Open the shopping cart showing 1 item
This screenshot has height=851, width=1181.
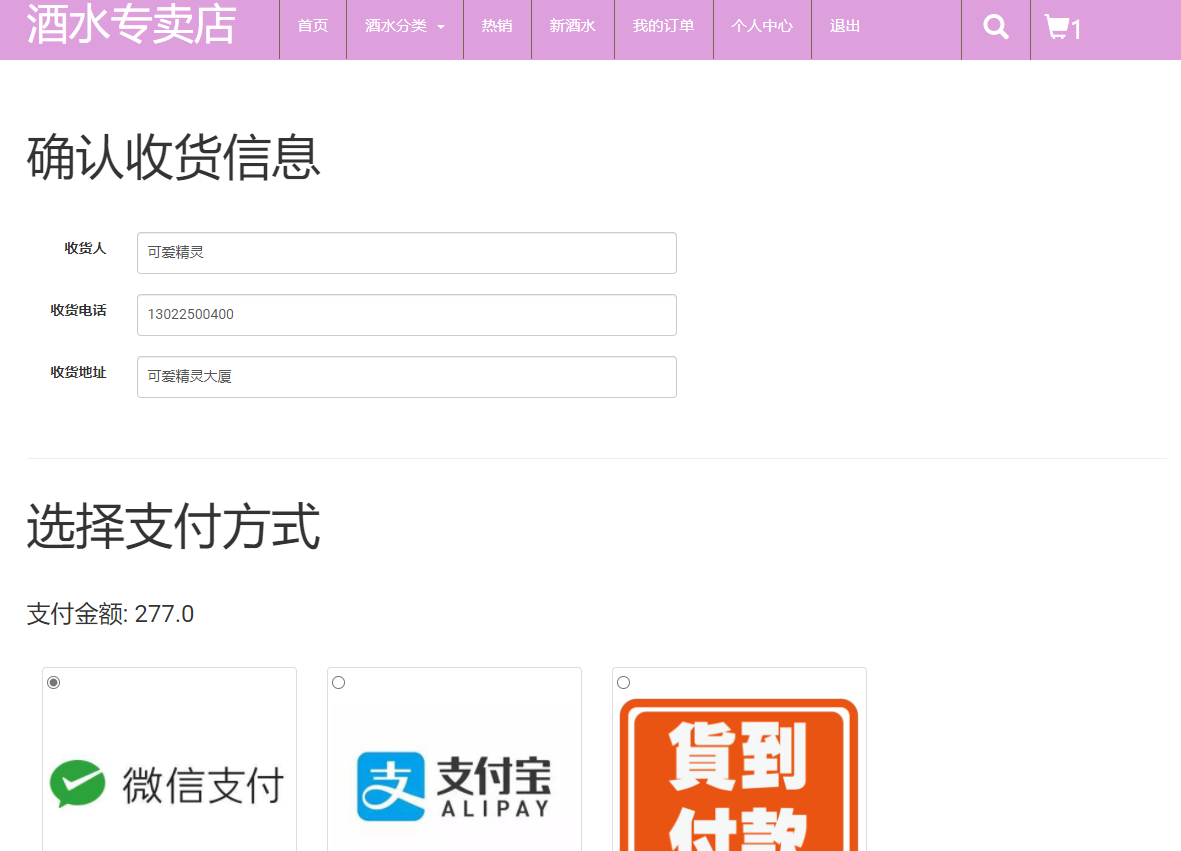click(1060, 28)
